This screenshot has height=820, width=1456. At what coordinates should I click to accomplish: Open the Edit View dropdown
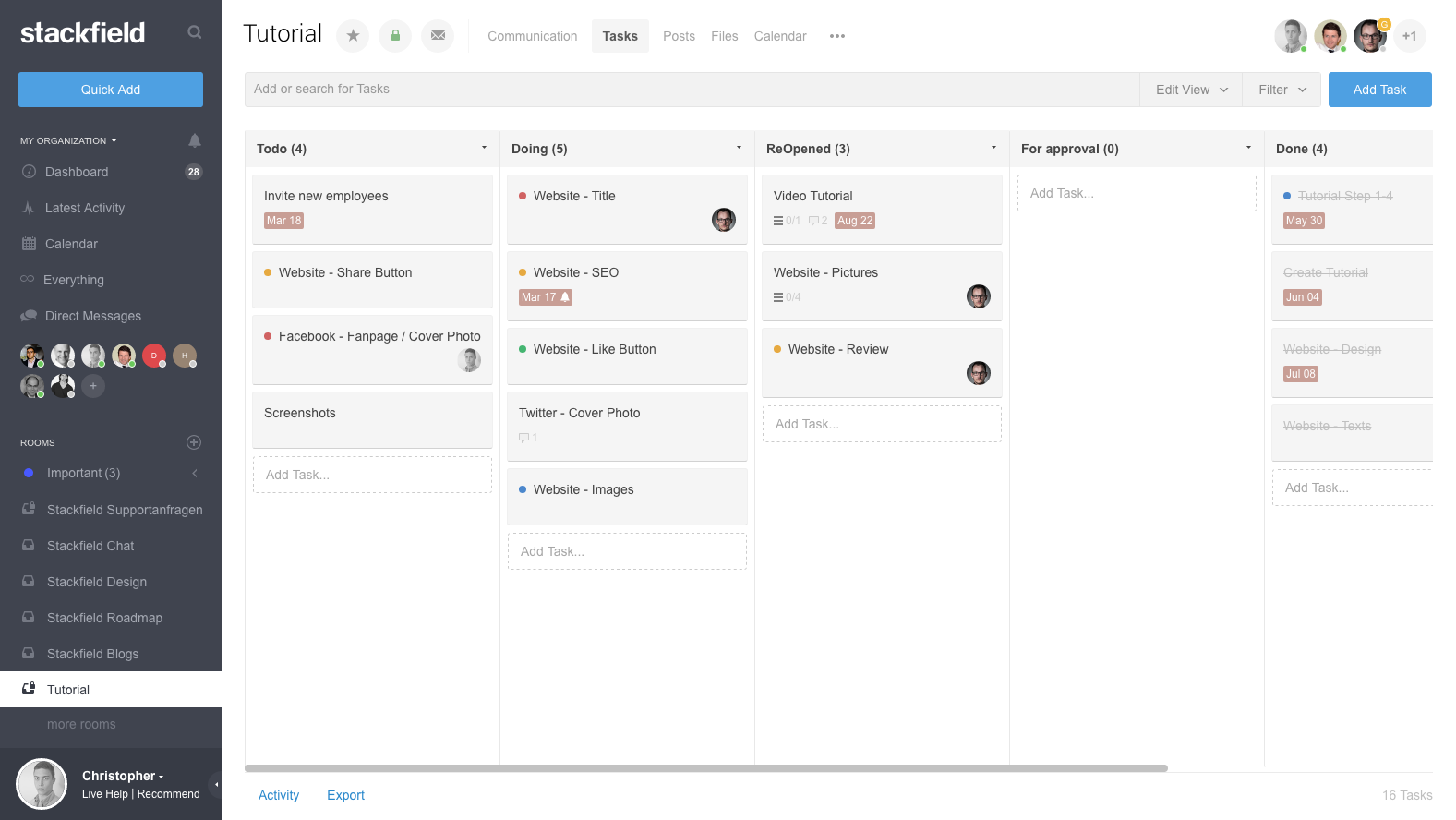(x=1191, y=90)
